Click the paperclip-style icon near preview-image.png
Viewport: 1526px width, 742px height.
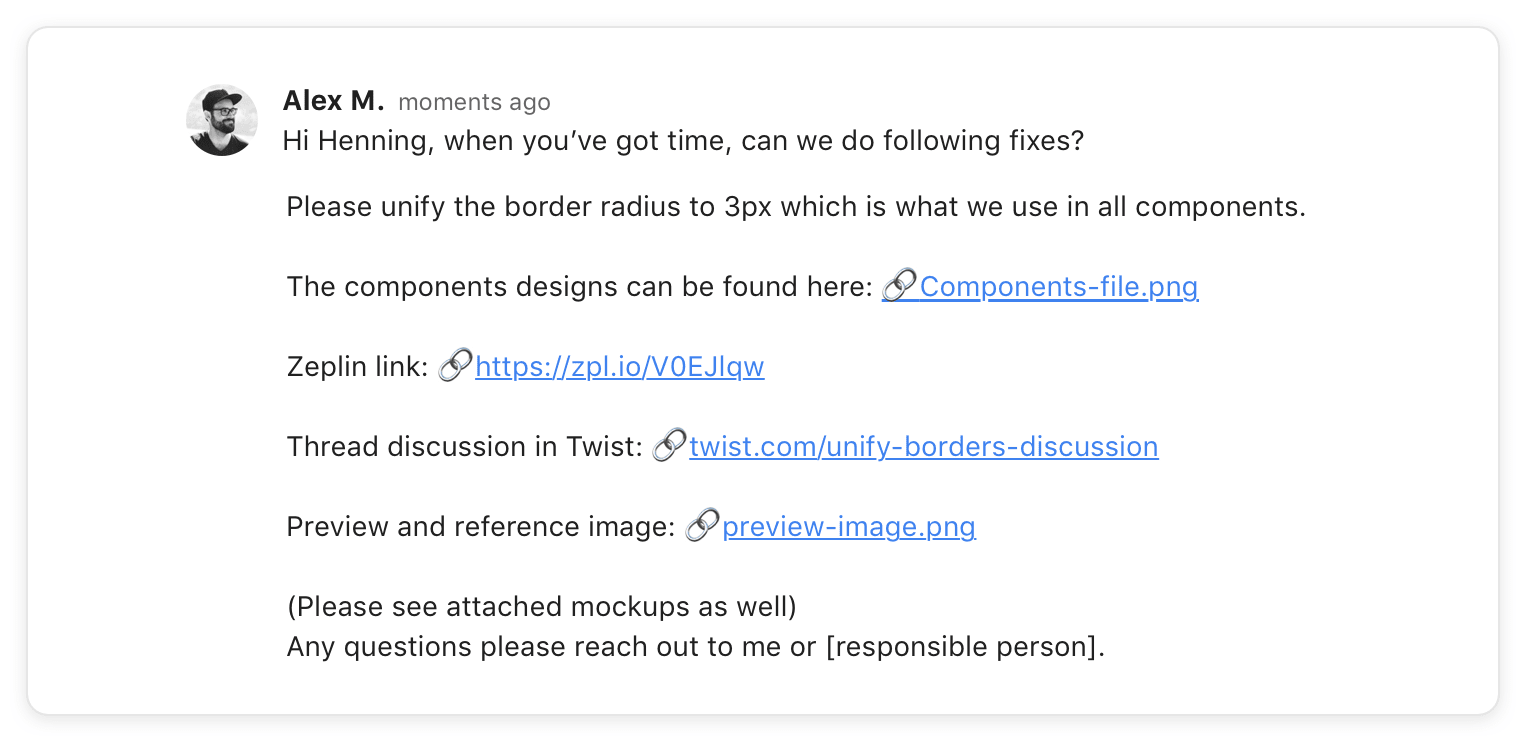point(702,527)
